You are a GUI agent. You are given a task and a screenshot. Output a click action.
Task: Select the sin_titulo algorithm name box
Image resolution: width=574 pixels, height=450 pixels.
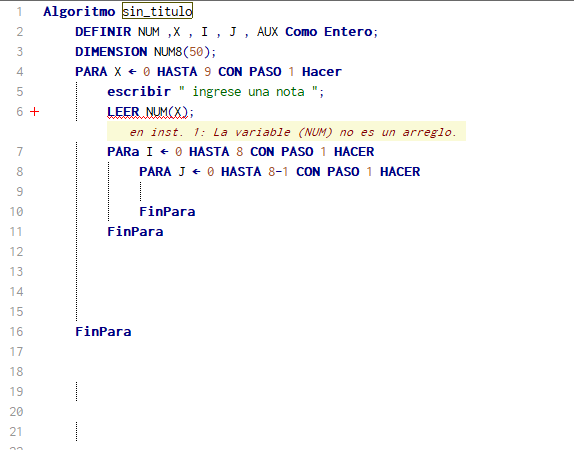coord(157,11)
